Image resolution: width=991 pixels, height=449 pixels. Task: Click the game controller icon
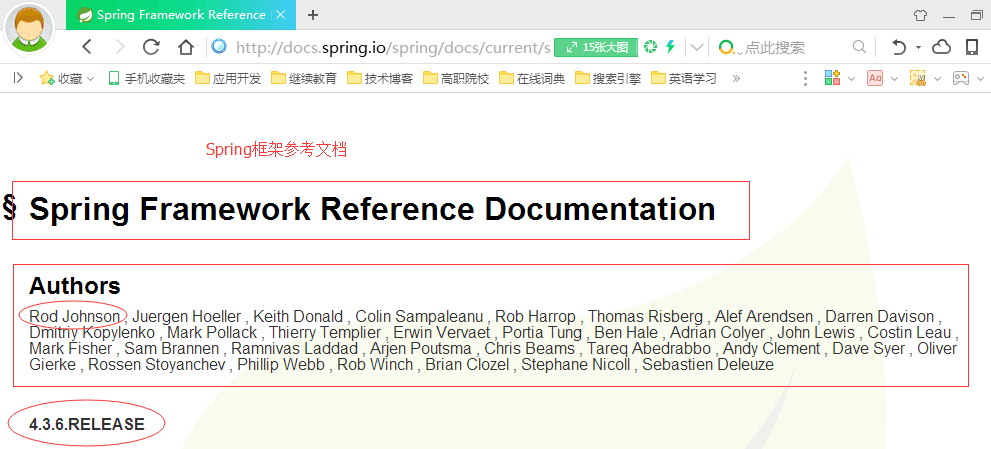pos(961,78)
